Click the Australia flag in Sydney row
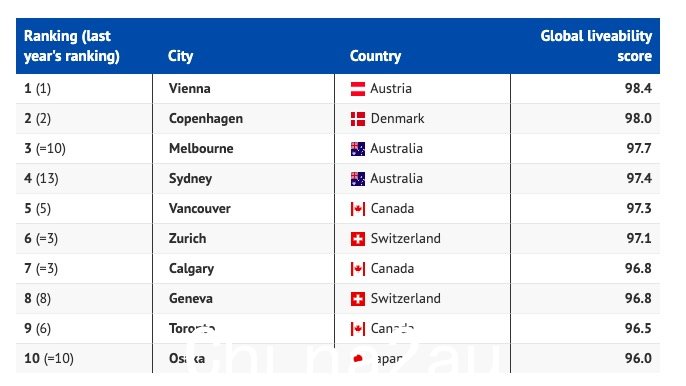 [357, 179]
